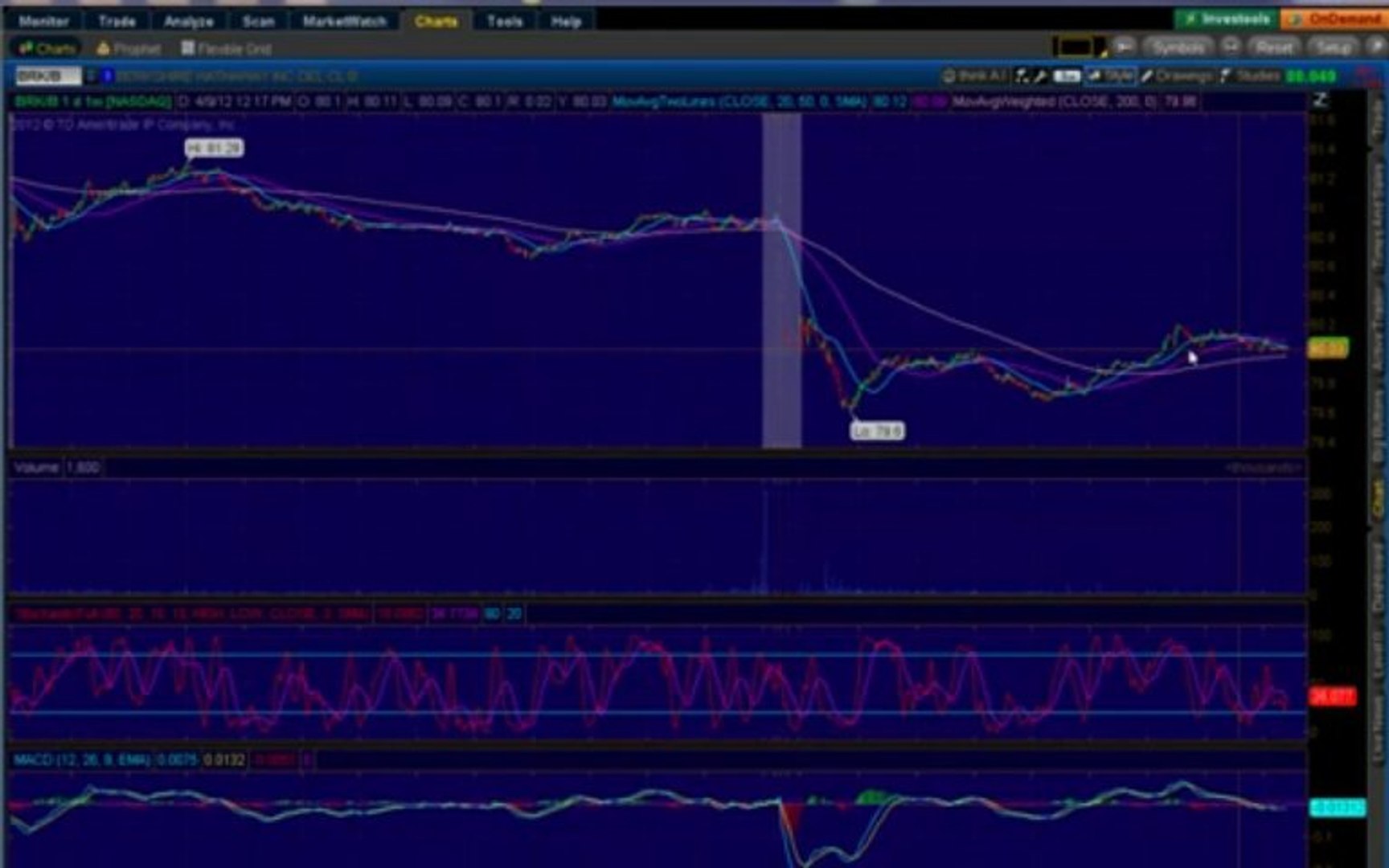Click the yellow last-price label on the axis
1389x868 pixels.
point(1328,349)
